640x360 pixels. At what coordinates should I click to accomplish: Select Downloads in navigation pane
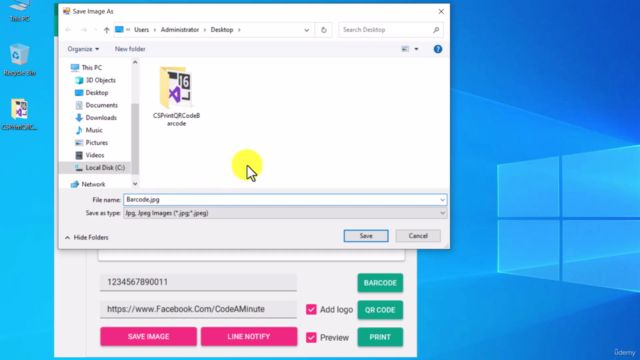point(101,118)
